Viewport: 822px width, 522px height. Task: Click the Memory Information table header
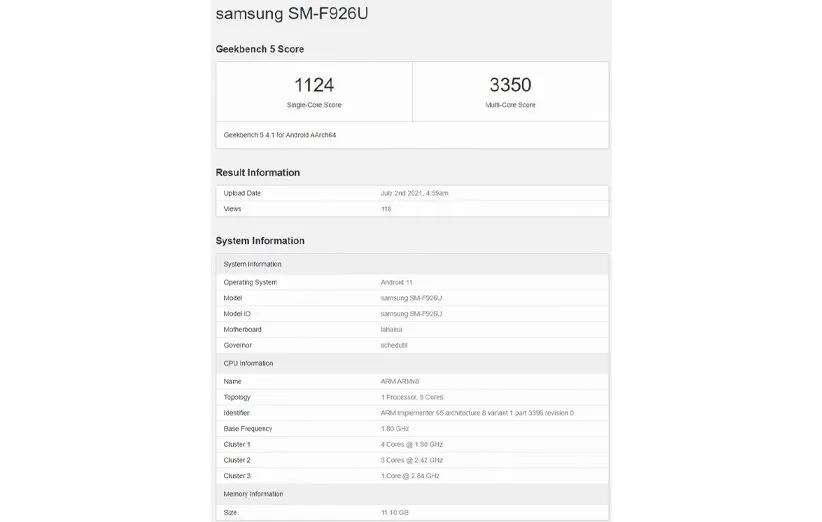point(253,494)
